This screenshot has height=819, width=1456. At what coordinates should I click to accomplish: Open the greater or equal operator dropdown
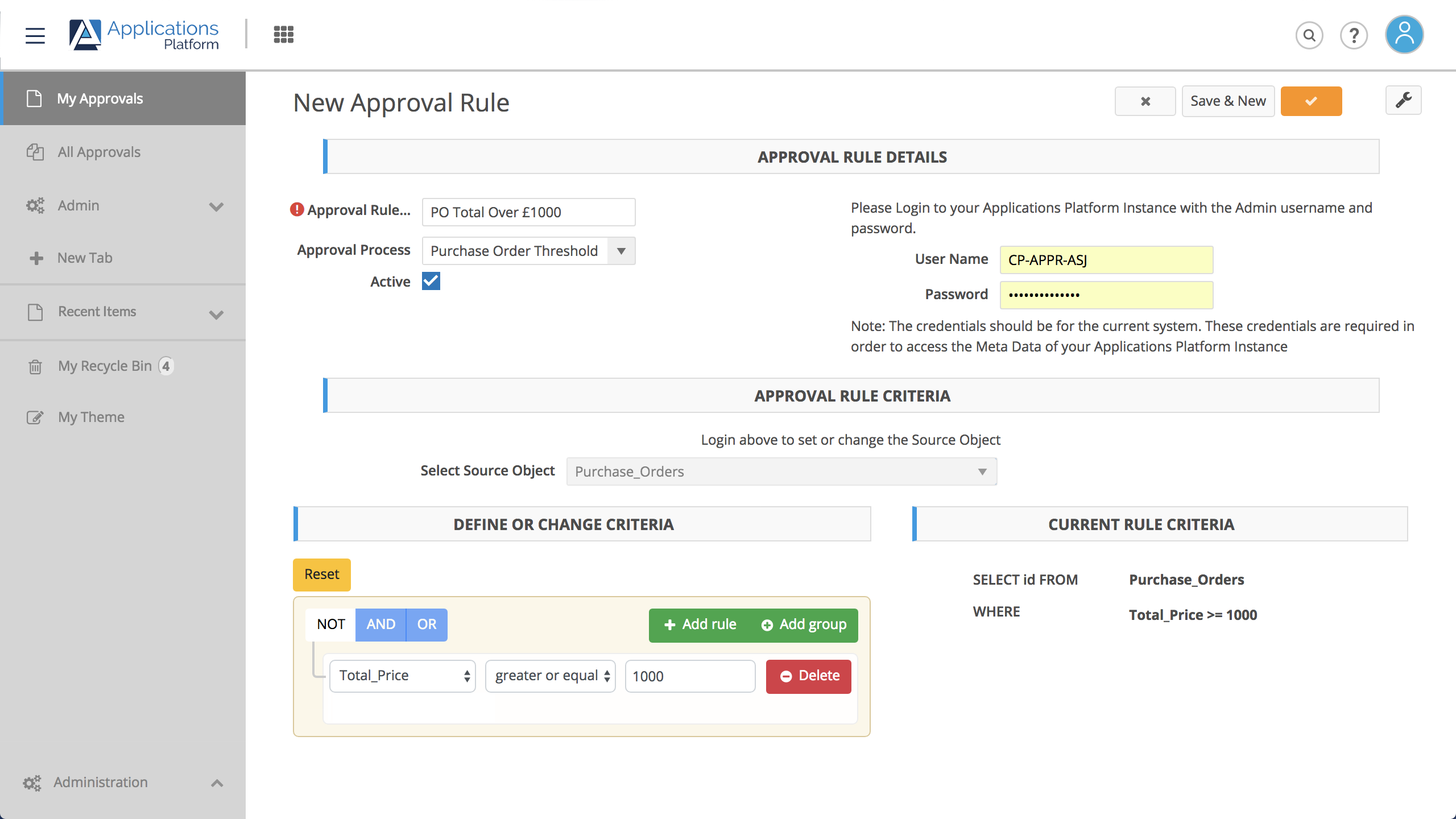coord(549,676)
